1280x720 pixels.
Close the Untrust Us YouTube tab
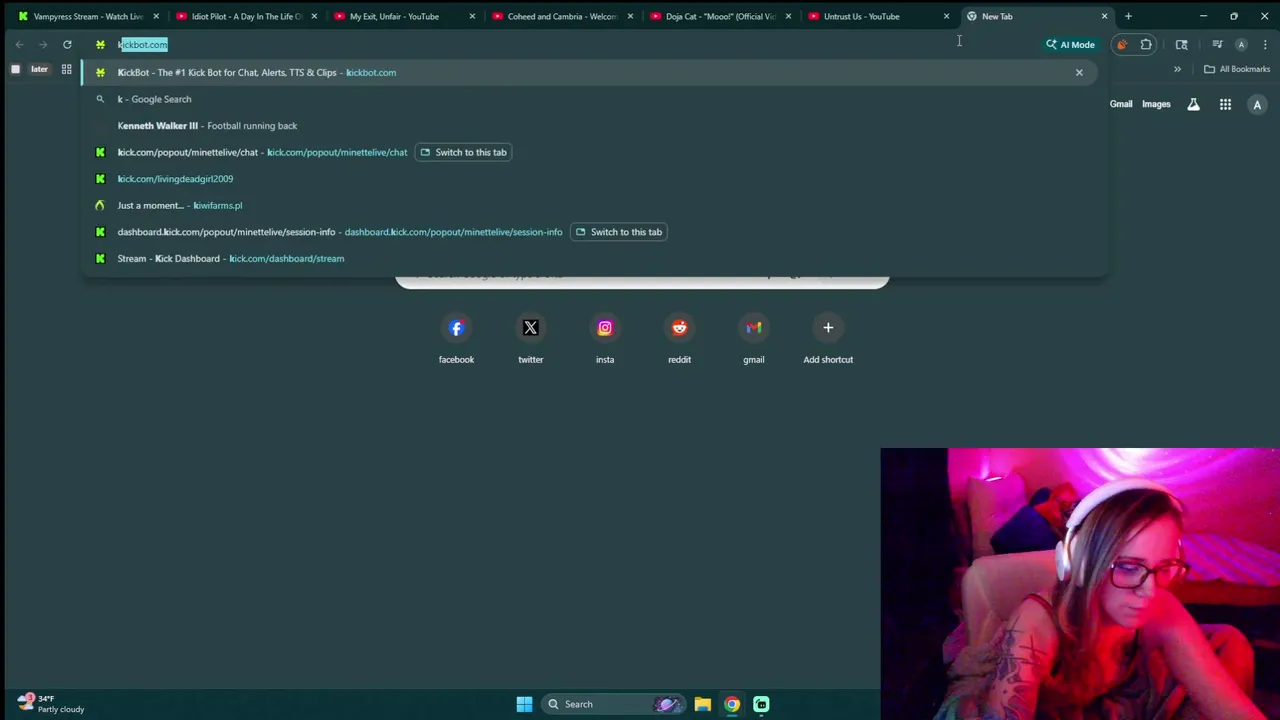(946, 16)
